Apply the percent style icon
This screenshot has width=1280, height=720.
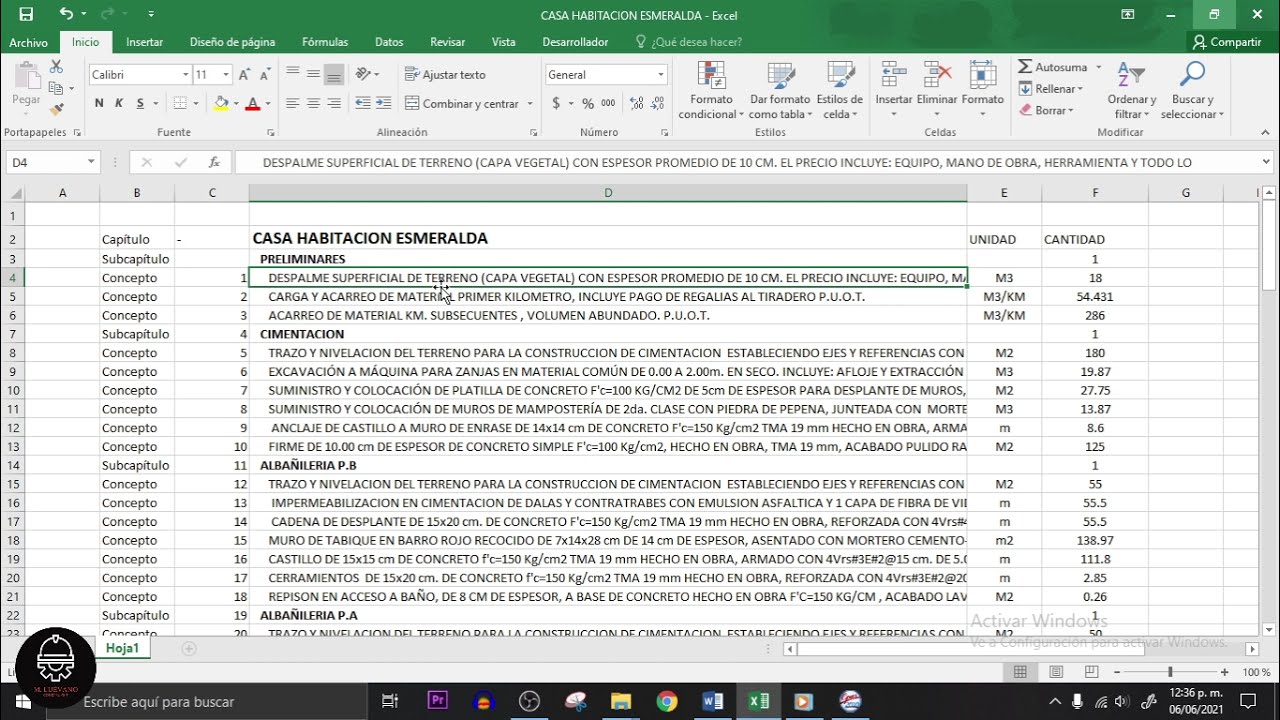coord(587,103)
